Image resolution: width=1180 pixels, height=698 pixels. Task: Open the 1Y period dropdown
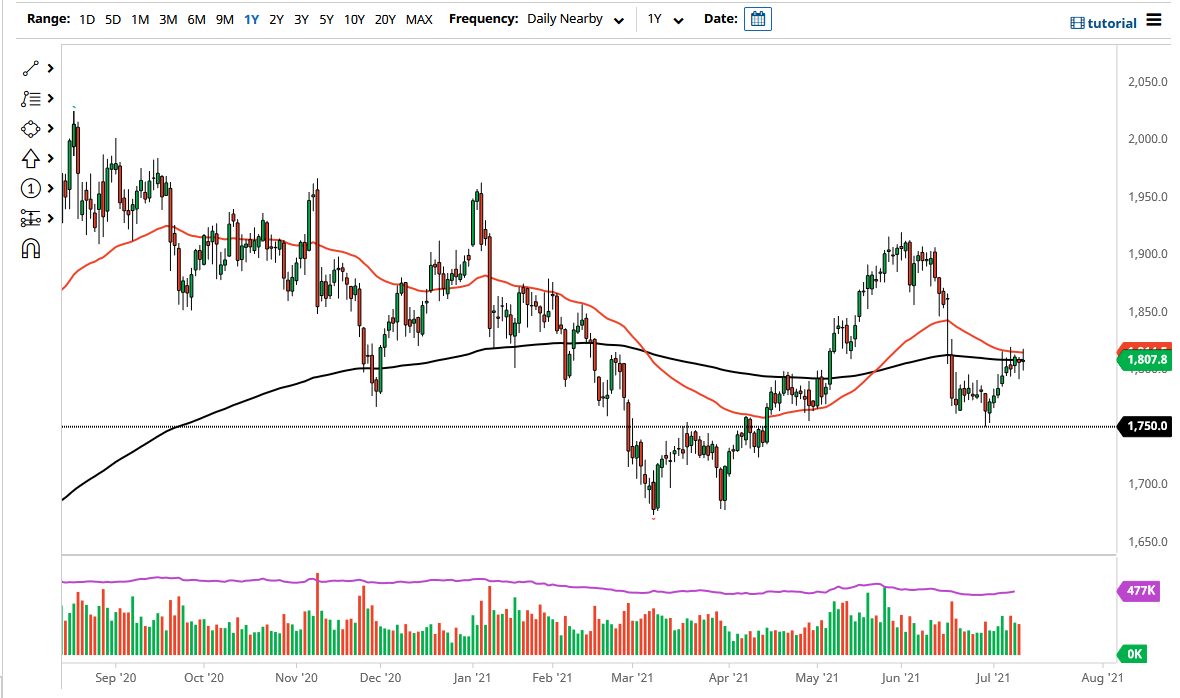click(x=665, y=20)
